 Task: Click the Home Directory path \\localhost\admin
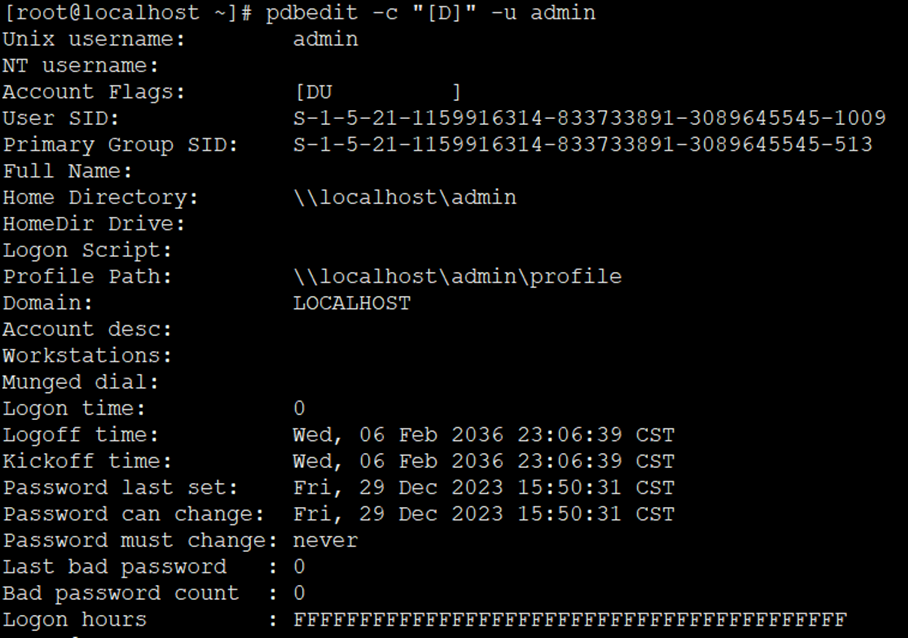(405, 197)
